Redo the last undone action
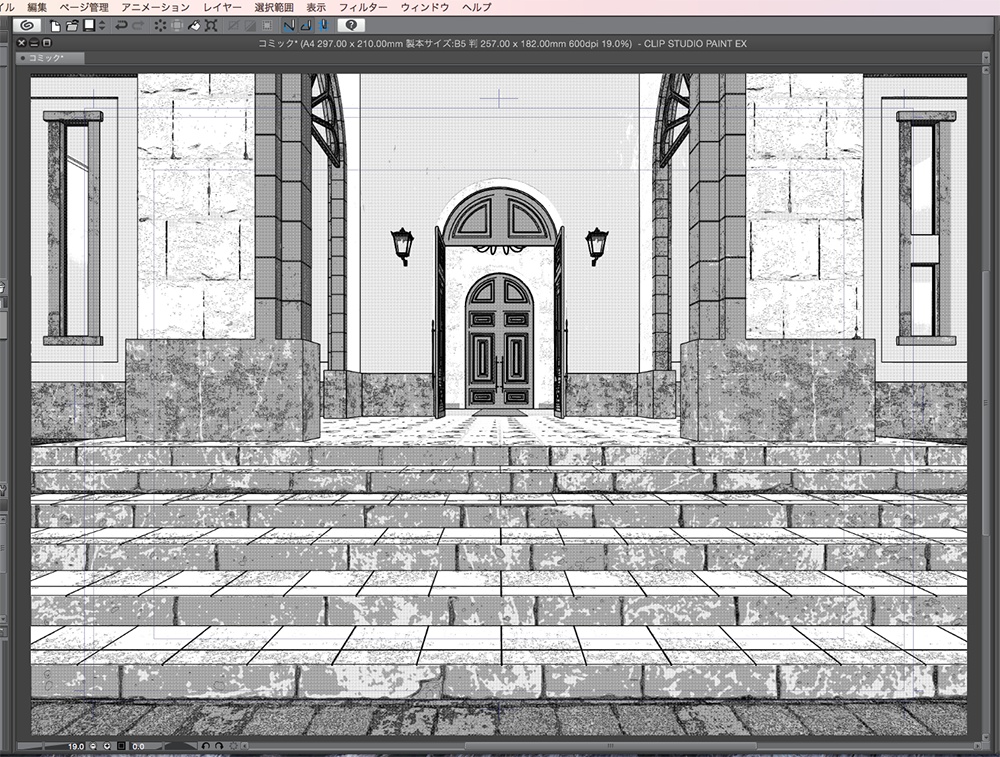The image size is (1000, 757). 138,26
